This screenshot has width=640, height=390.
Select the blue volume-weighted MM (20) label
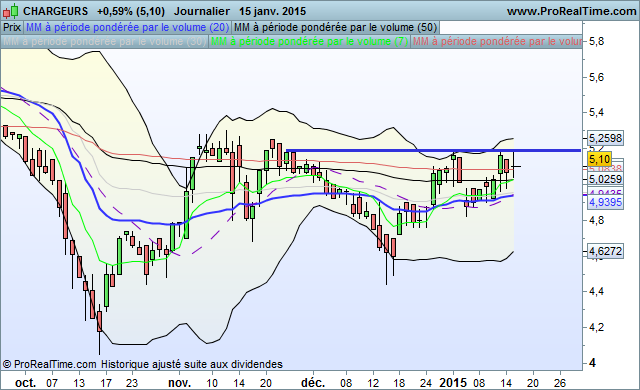[x=127, y=27]
